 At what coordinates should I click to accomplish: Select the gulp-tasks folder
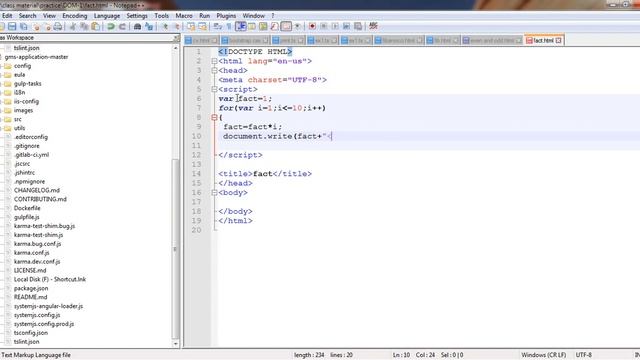pos(27,84)
